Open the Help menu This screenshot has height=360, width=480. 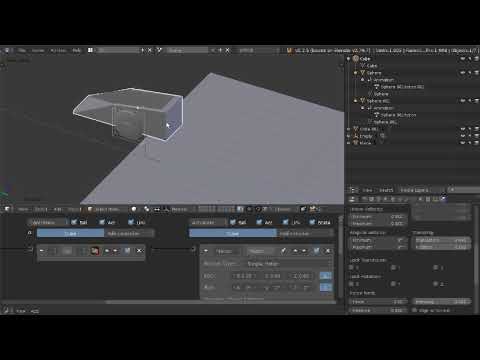pyautogui.click(x=76, y=50)
